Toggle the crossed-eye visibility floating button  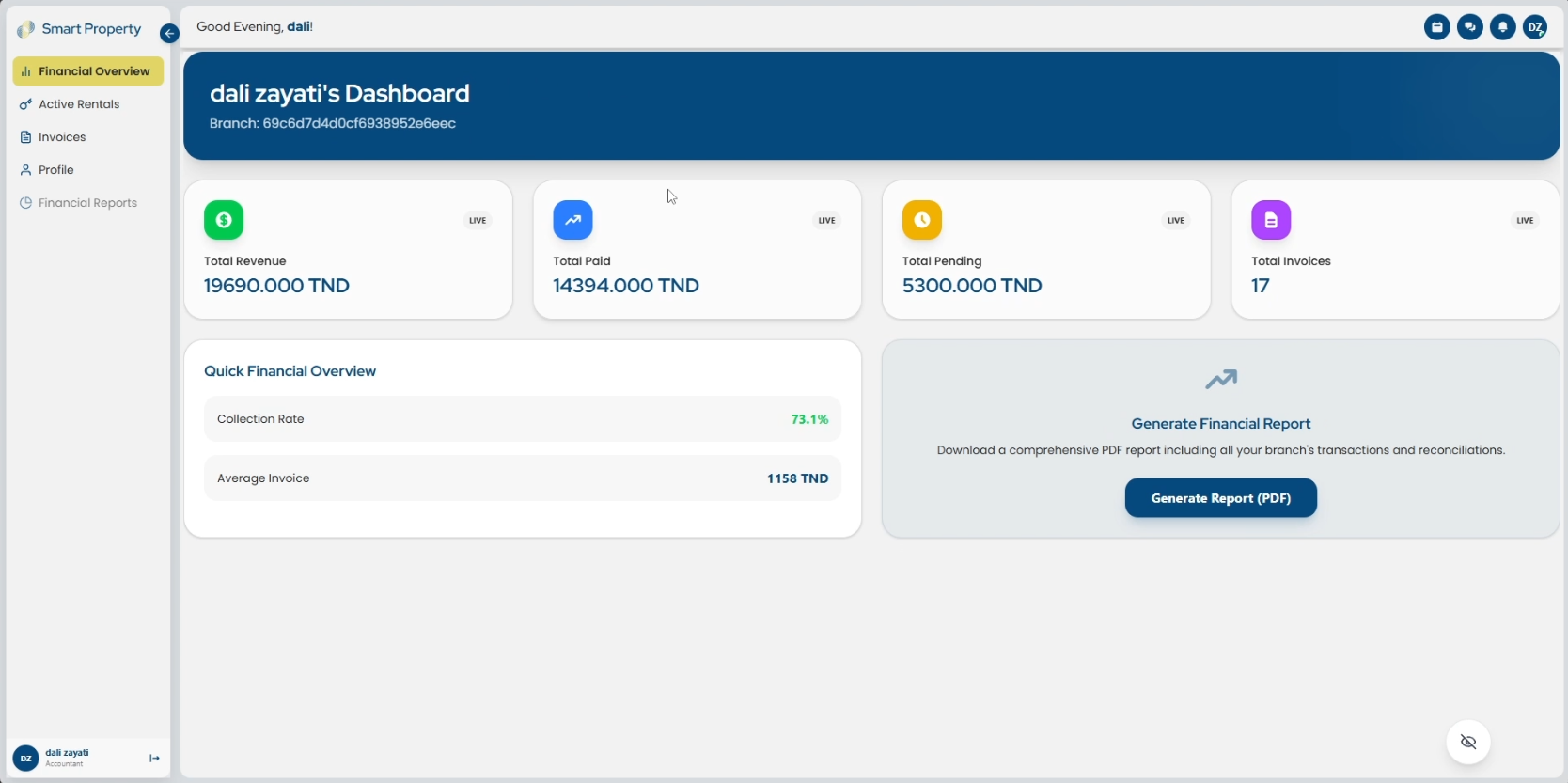pos(1468,743)
